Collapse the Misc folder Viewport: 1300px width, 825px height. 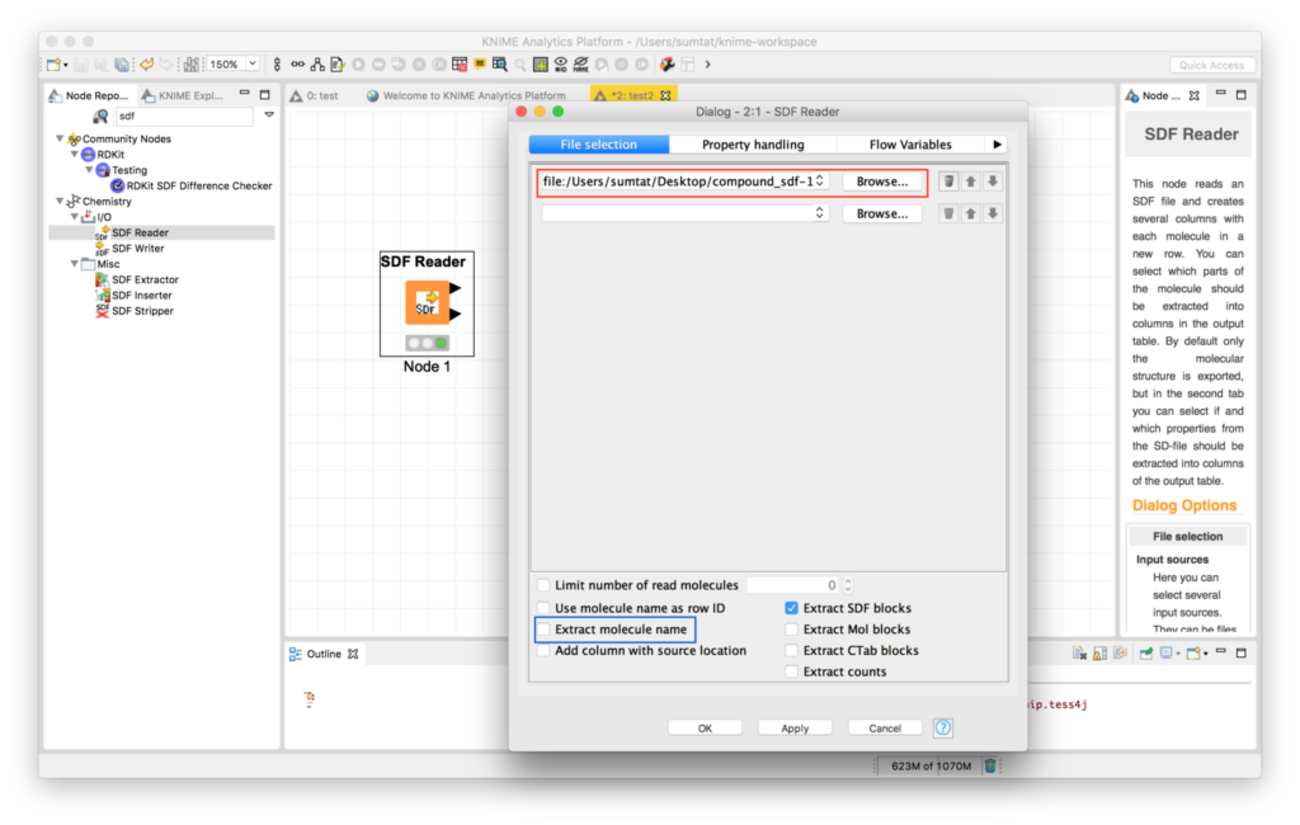point(74,264)
